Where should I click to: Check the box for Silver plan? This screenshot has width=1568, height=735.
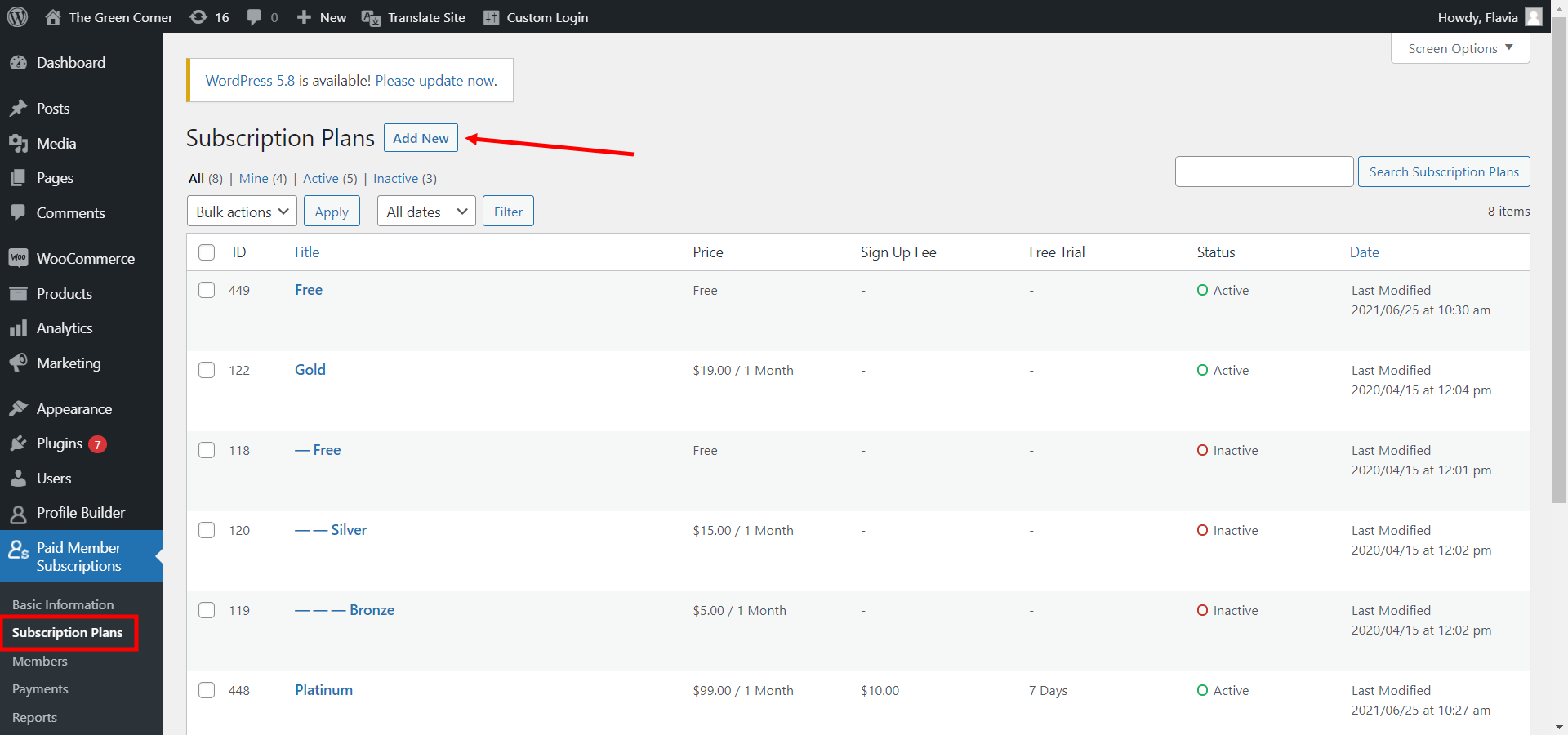207,530
